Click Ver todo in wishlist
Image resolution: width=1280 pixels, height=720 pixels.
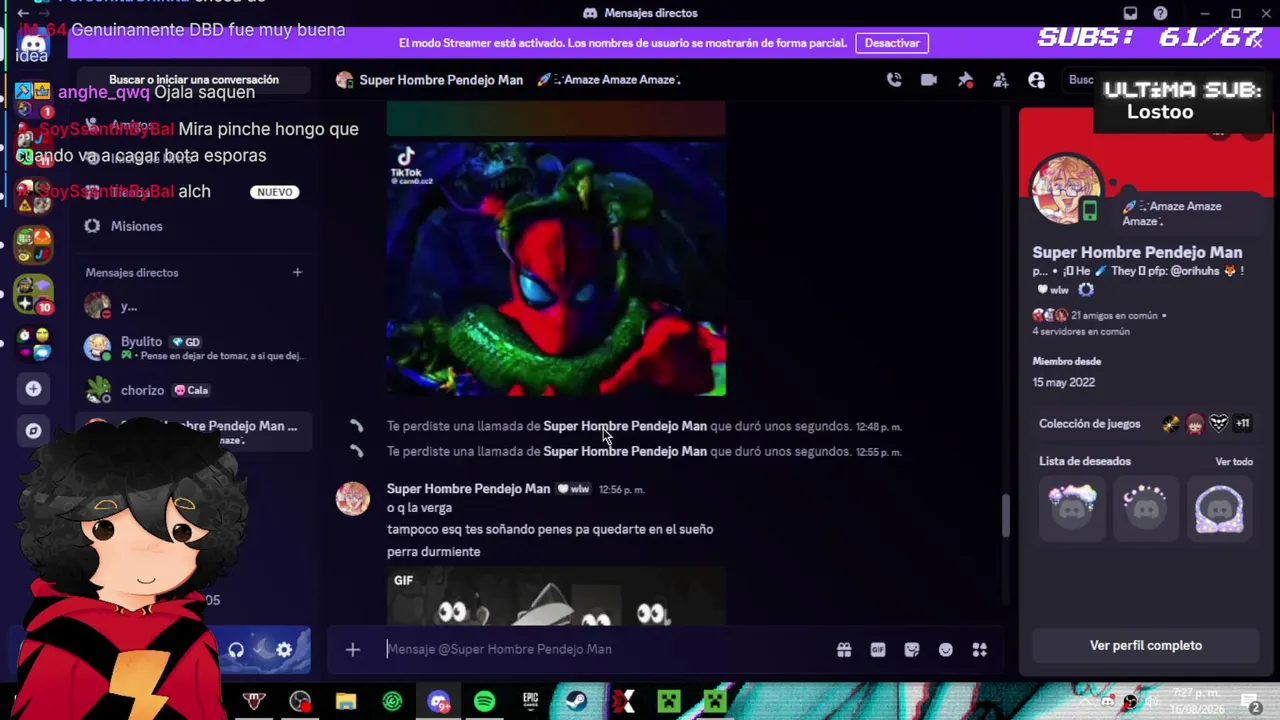click(x=1234, y=462)
